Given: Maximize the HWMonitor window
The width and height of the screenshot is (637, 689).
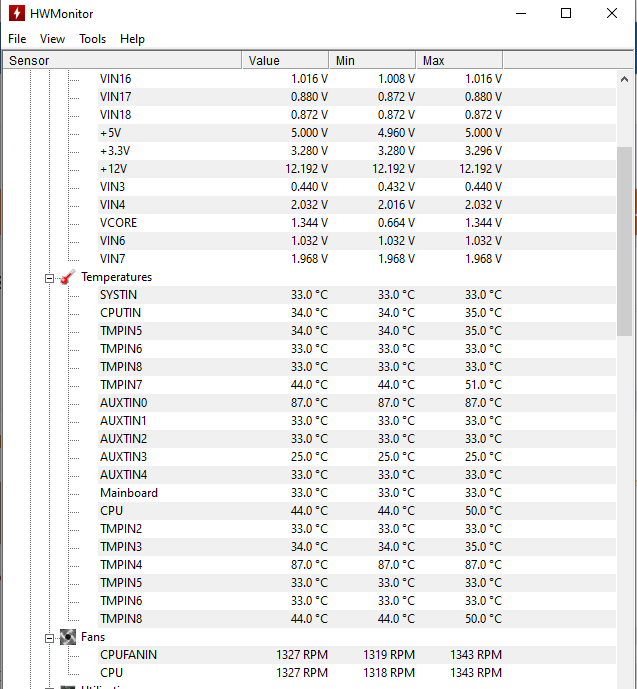Looking at the screenshot, I should 566,14.
